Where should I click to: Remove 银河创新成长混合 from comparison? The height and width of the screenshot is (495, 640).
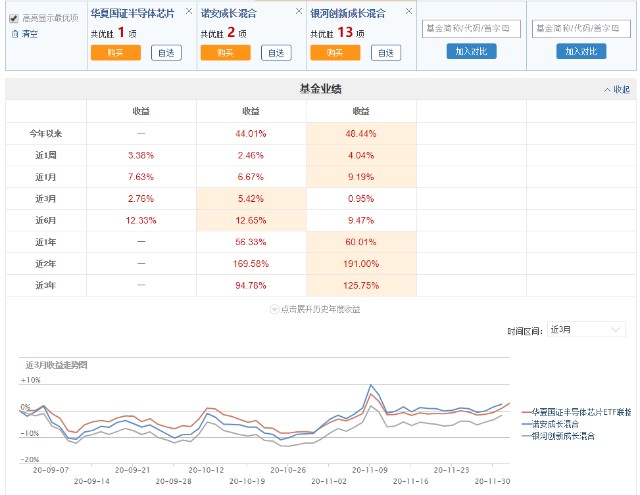point(409,11)
